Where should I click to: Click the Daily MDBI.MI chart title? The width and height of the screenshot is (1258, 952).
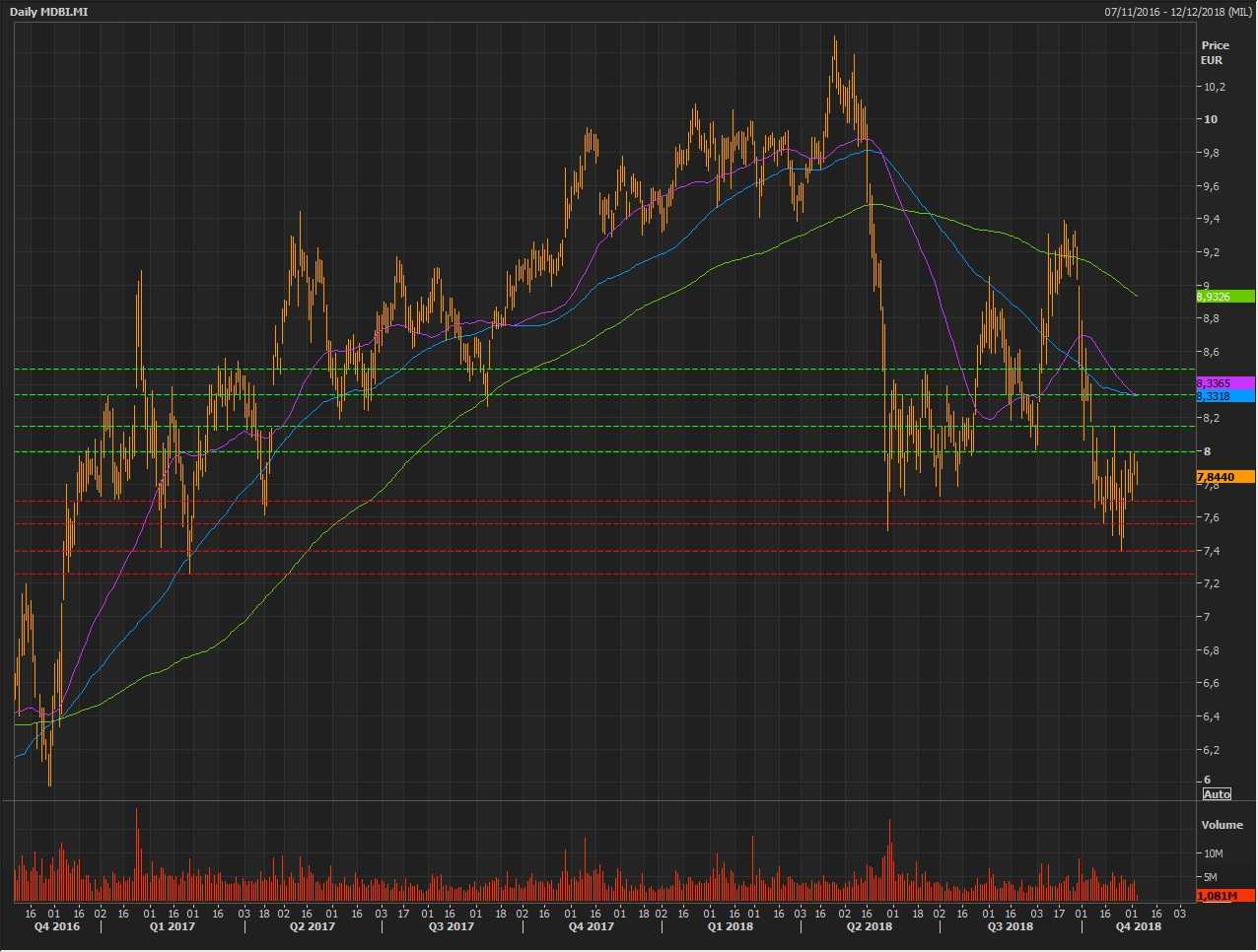tap(49, 12)
